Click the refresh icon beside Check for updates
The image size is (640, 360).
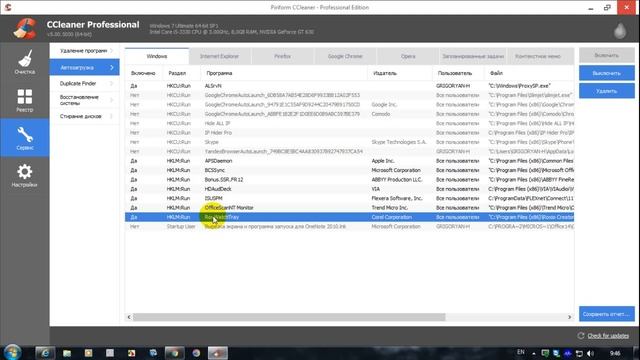(581, 336)
